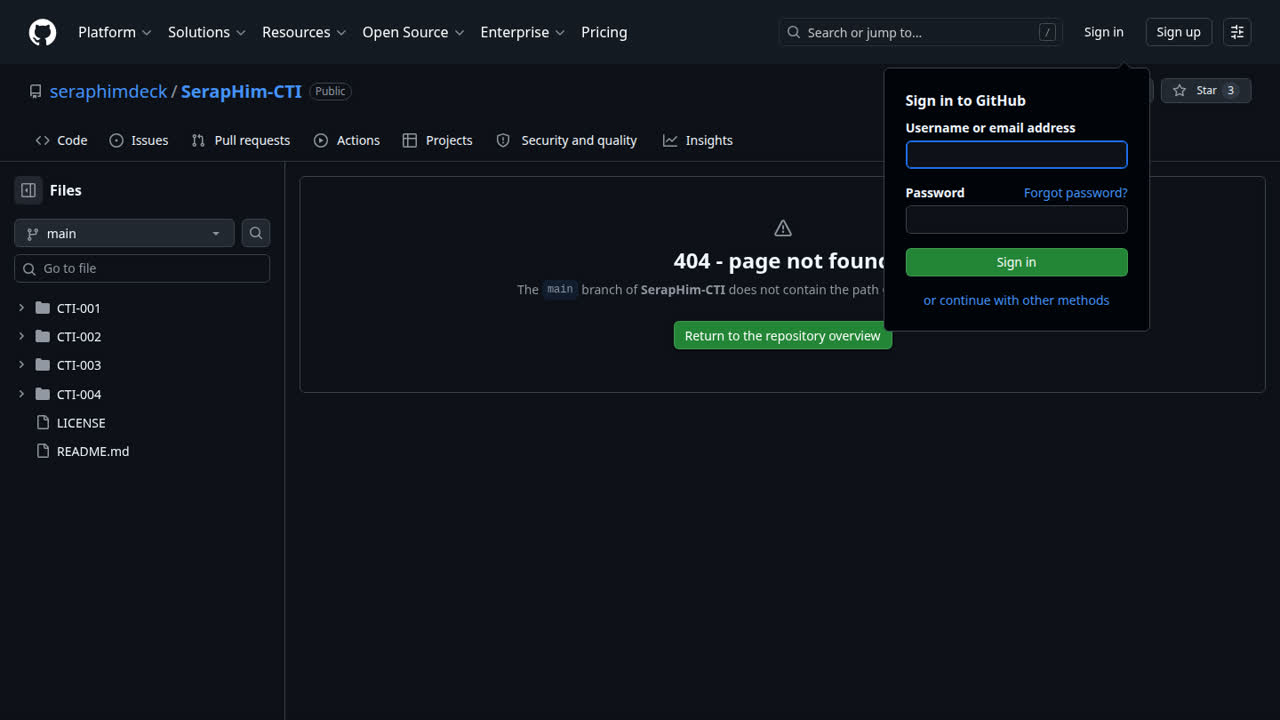Click the CTI-001 folder icon
Screen dimensions: 1280x720
(42, 308)
